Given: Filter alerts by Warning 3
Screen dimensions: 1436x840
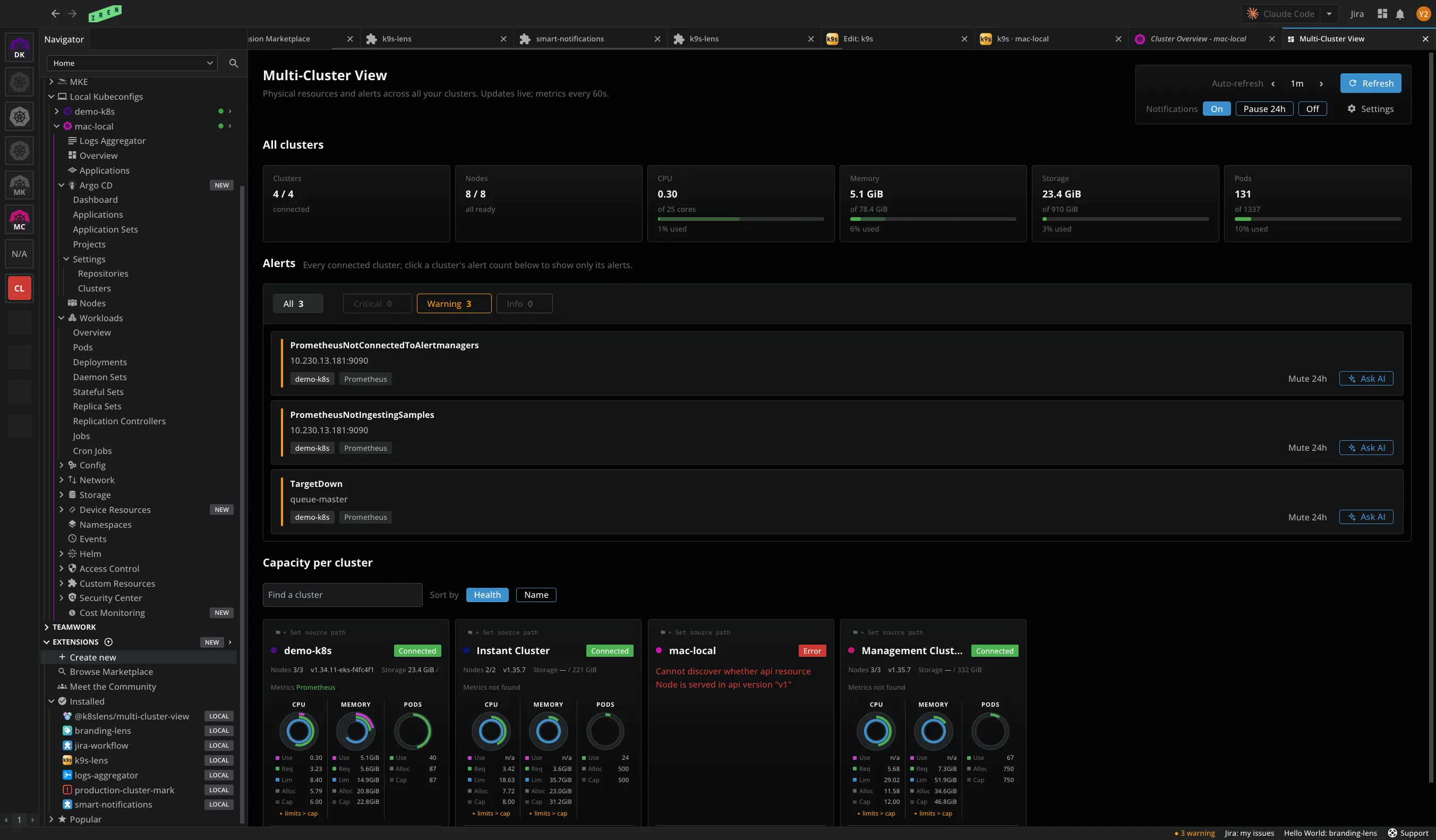Looking at the screenshot, I should click(x=454, y=304).
